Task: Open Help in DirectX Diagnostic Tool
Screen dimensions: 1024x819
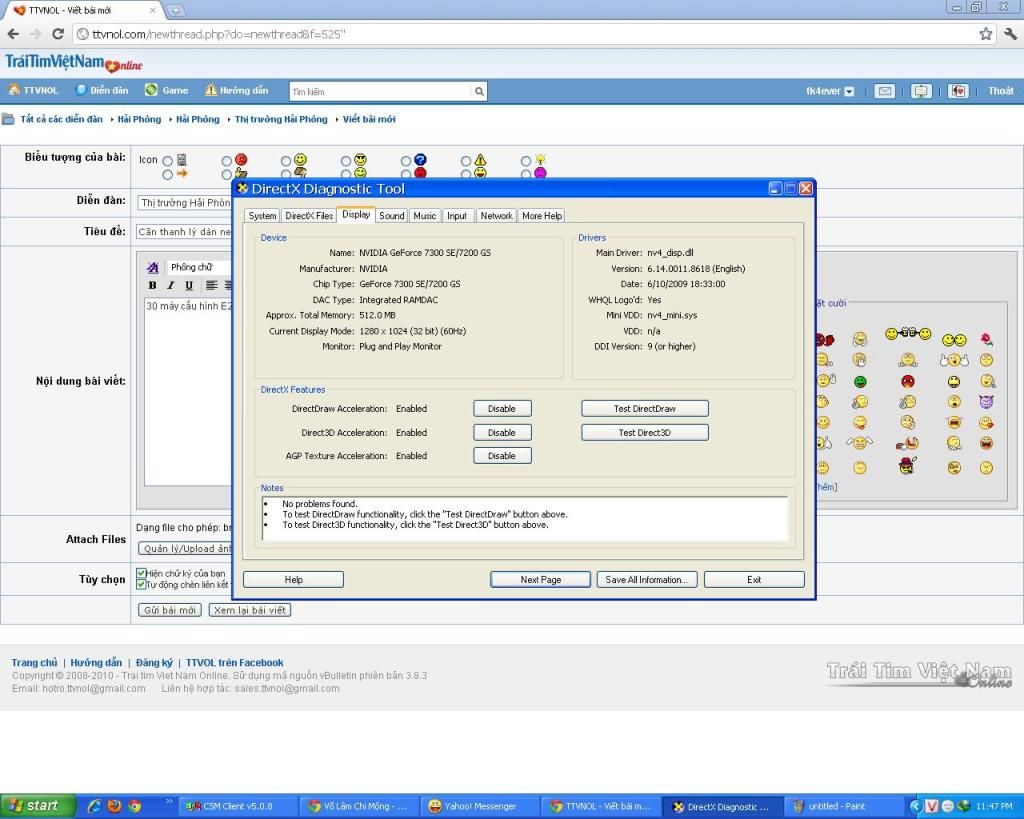Action: point(293,580)
